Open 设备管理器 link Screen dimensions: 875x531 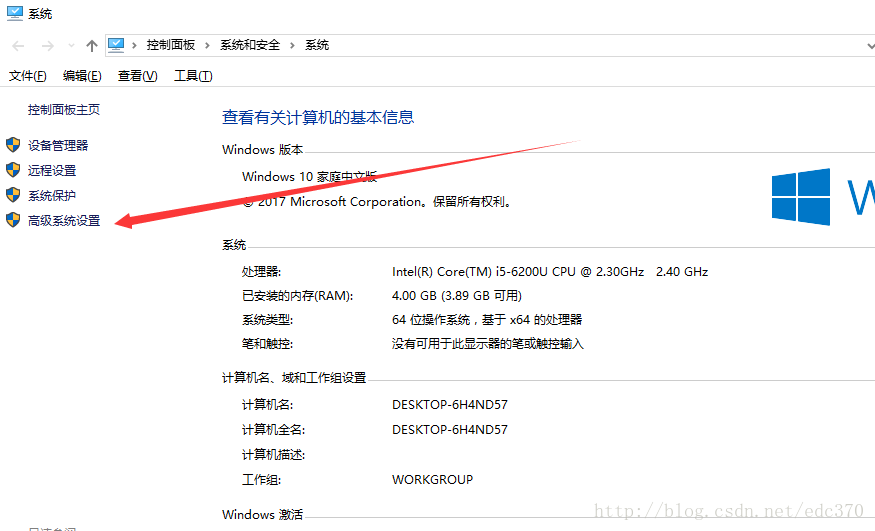click(x=58, y=146)
